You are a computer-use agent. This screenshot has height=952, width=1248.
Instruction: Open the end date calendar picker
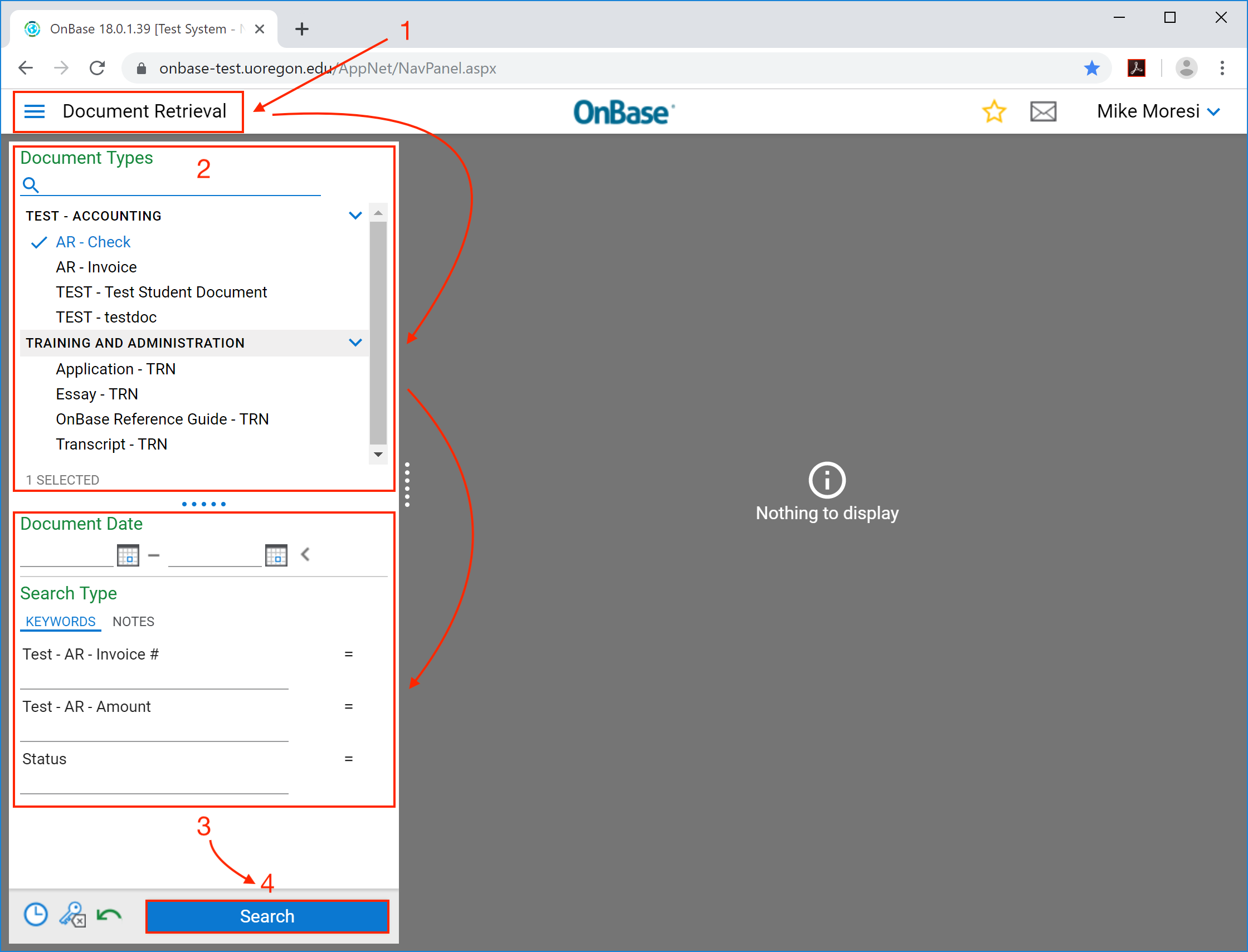(x=276, y=555)
